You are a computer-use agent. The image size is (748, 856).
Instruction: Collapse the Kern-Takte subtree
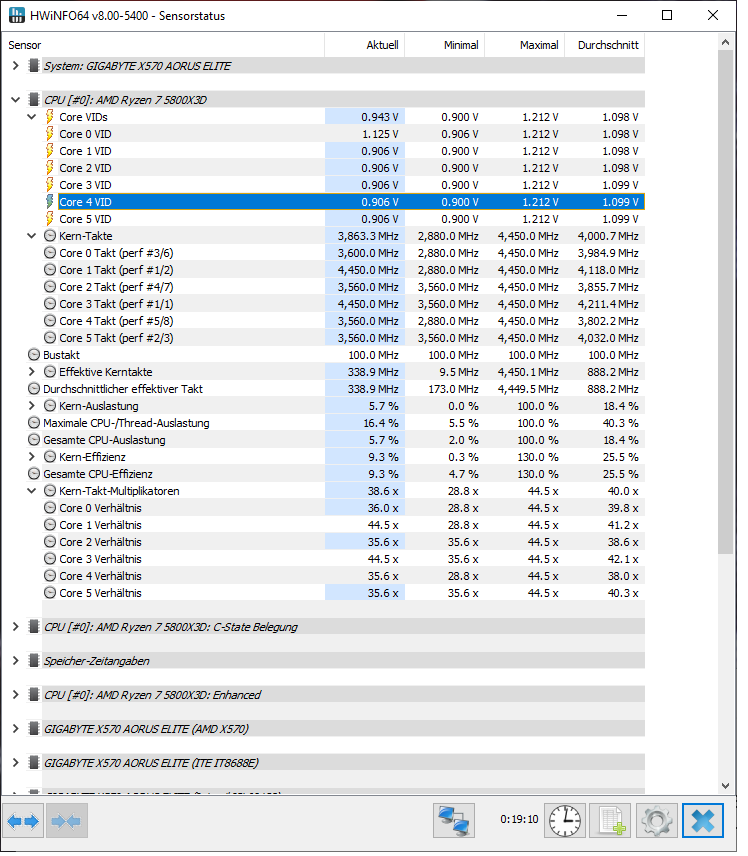pos(32,237)
